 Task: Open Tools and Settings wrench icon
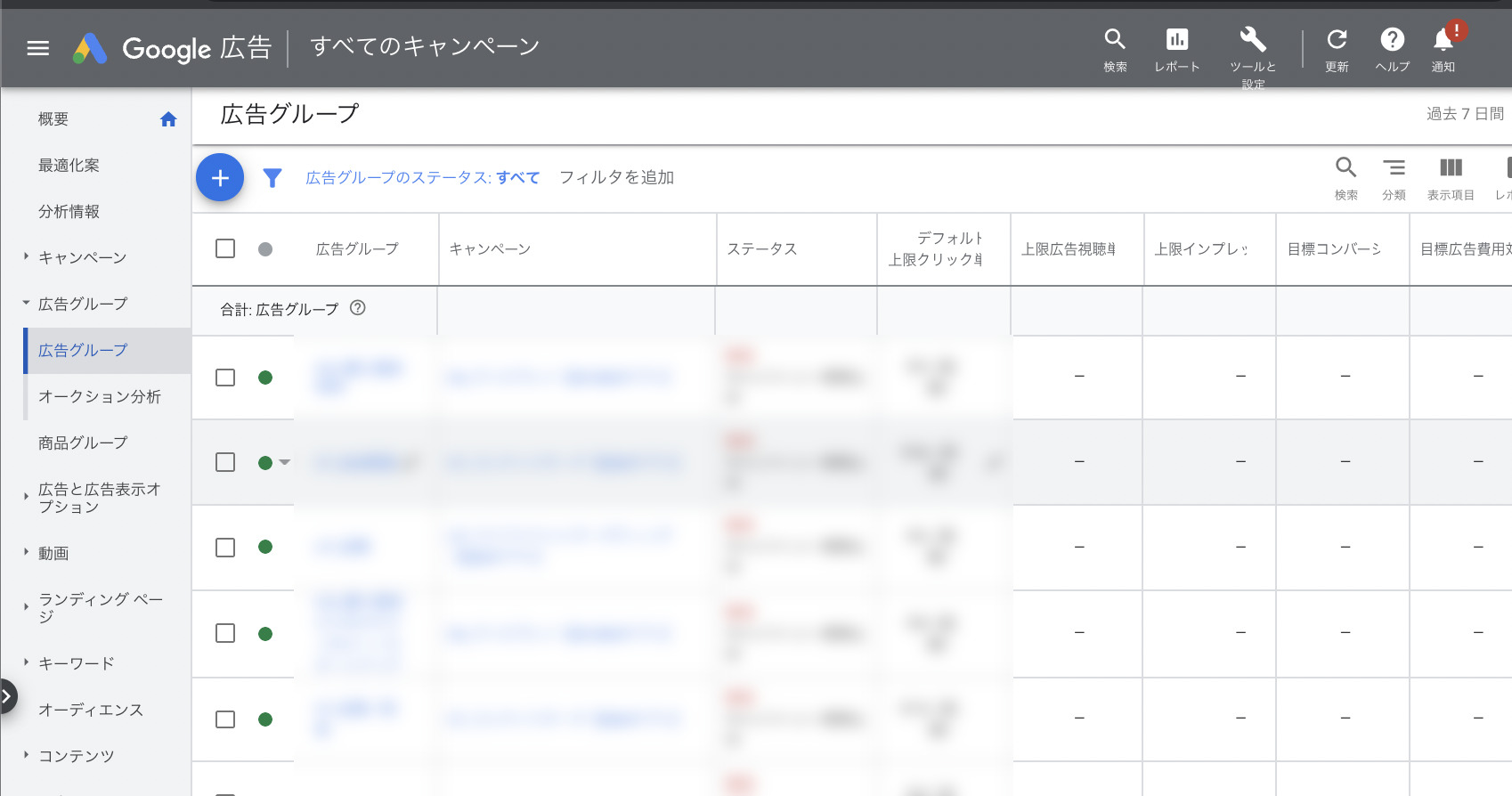[x=1253, y=40]
